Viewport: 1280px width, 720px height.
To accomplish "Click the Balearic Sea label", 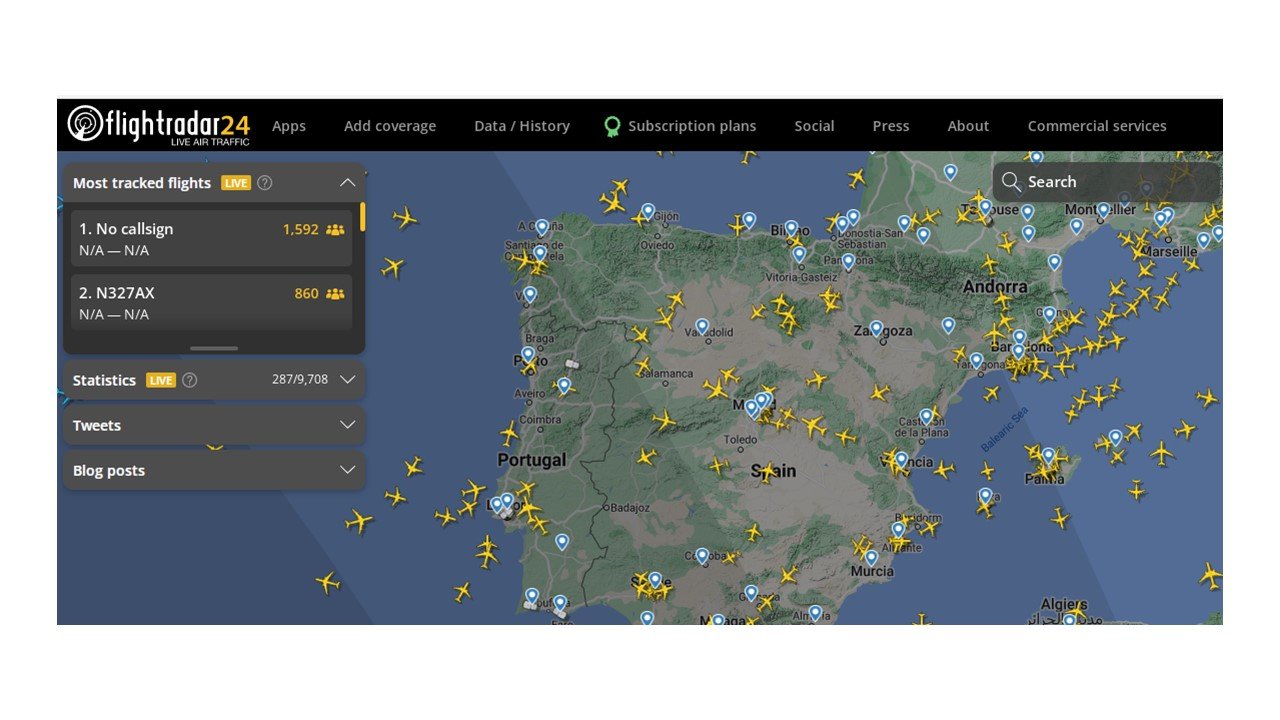I will click(1003, 430).
